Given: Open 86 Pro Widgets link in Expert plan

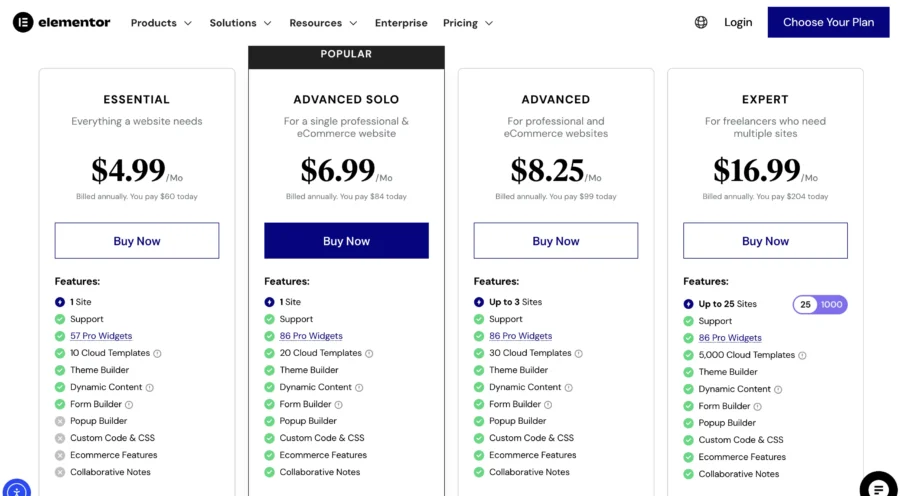Looking at the screenshot, I should pyautogui.click(x=730, y=338).
